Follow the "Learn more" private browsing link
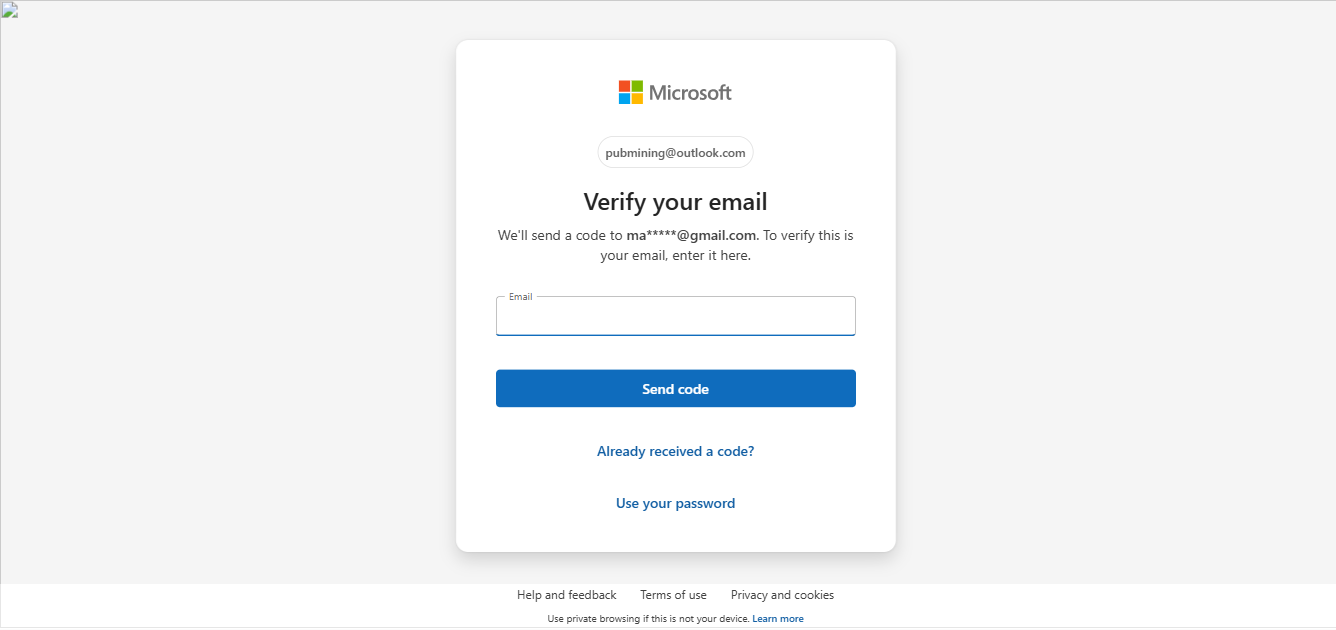The width and height of the screenshot is (1336, 630). 778,619
